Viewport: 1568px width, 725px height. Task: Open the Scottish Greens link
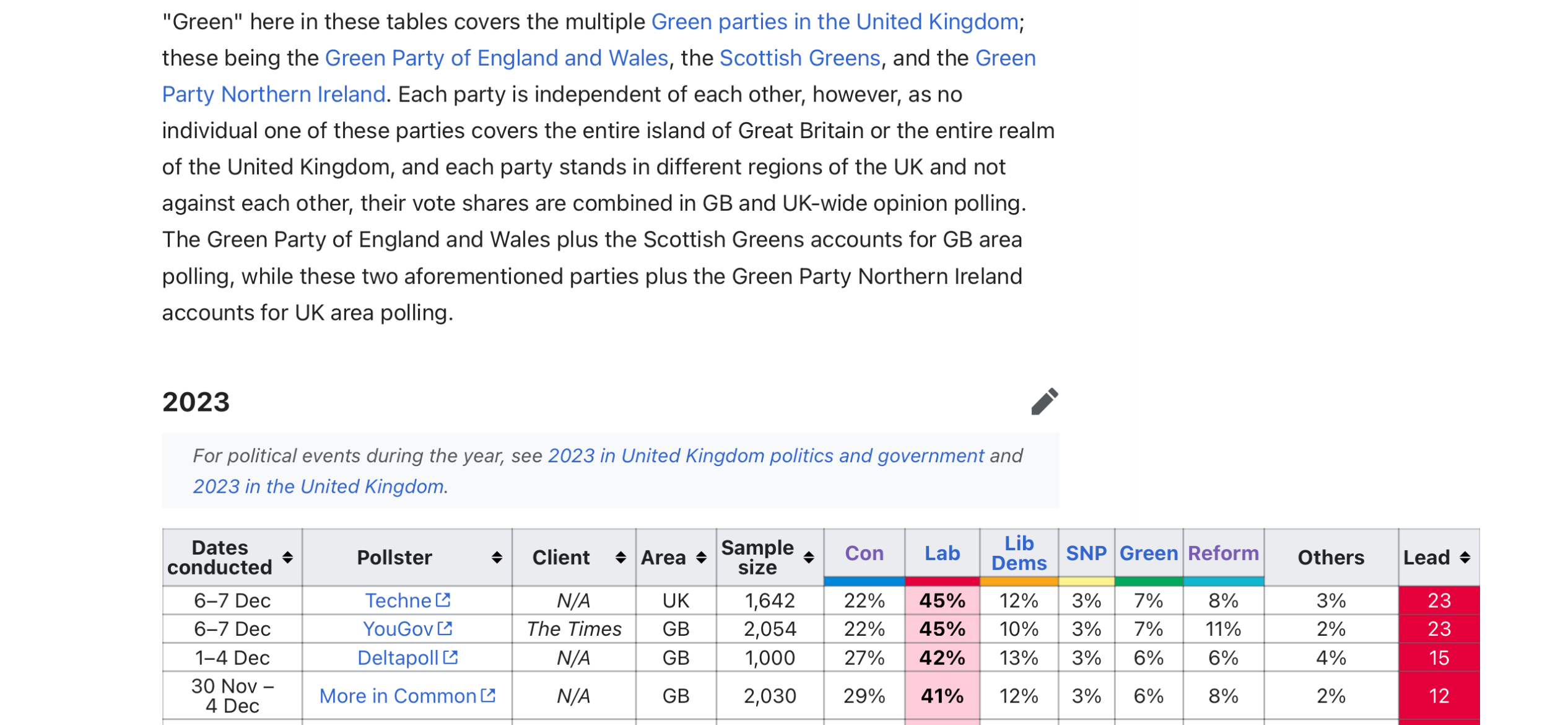point(799,58)
